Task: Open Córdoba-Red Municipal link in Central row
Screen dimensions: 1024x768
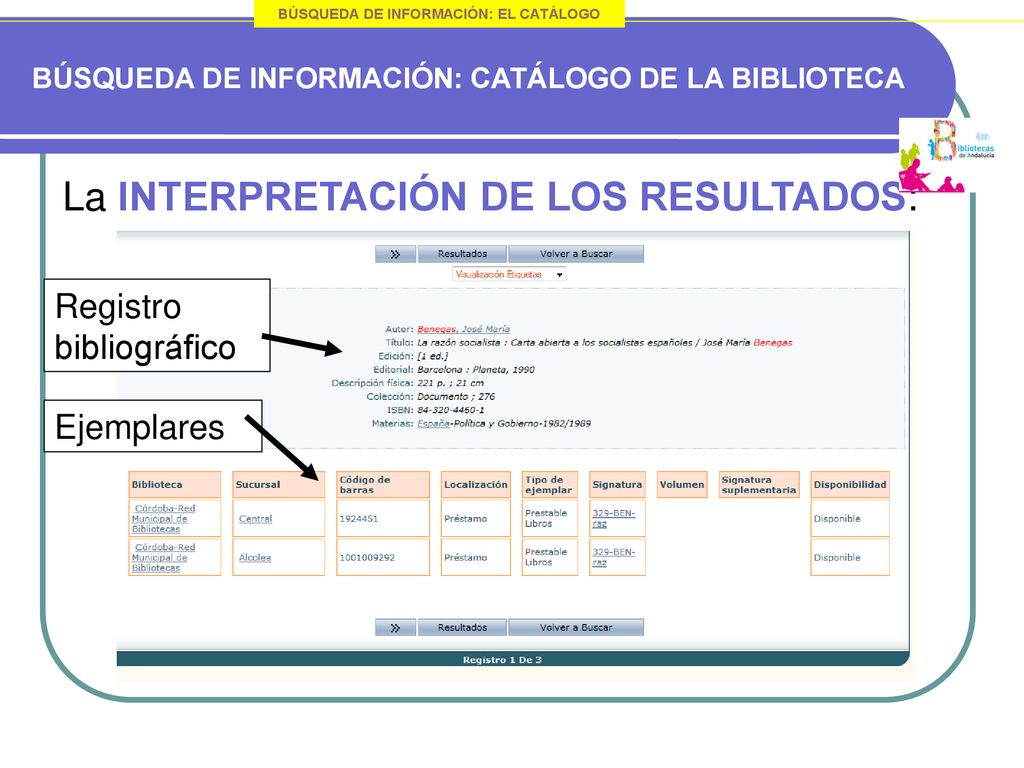Action: tap(164, 519)
